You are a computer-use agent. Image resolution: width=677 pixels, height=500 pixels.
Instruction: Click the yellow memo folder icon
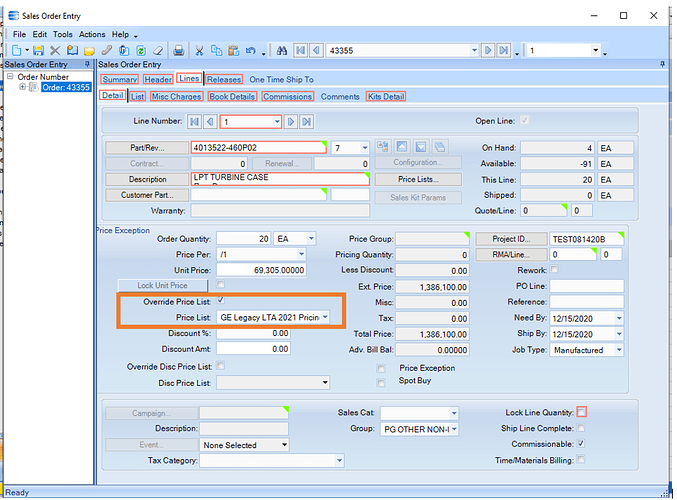click(89, 51)
